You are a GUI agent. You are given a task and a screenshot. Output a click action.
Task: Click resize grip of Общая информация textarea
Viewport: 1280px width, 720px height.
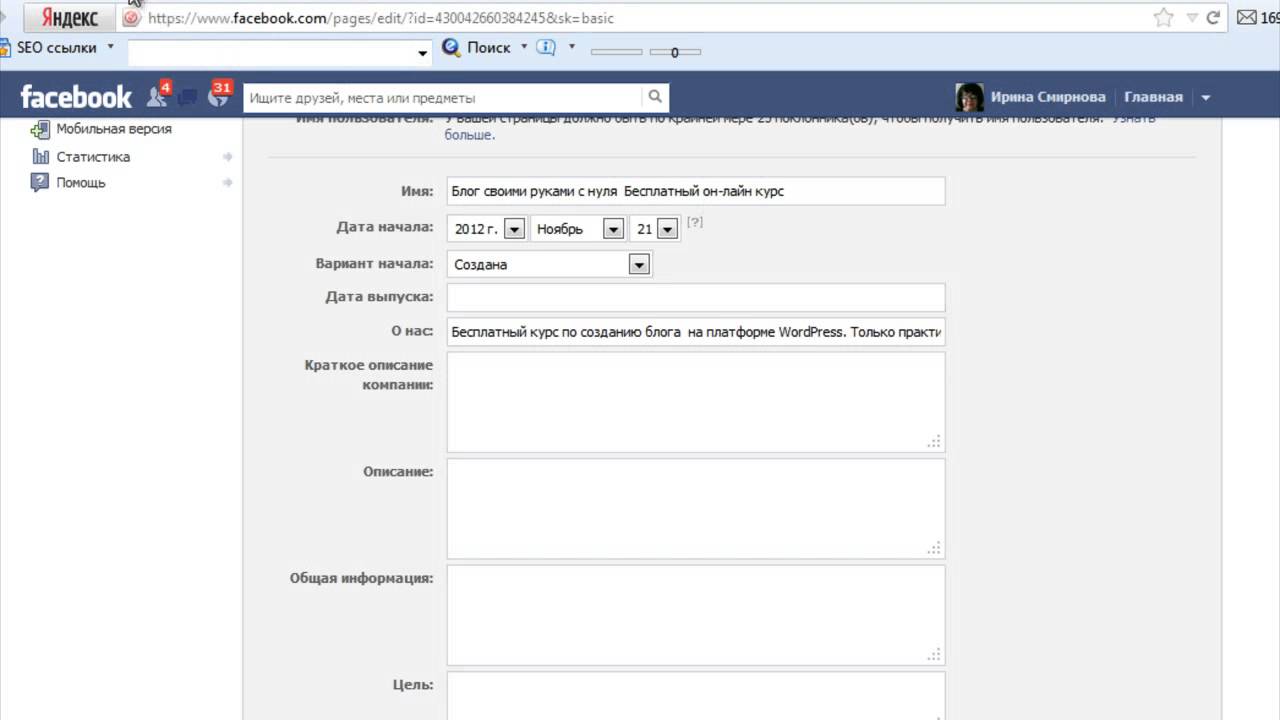pos(934,655)
